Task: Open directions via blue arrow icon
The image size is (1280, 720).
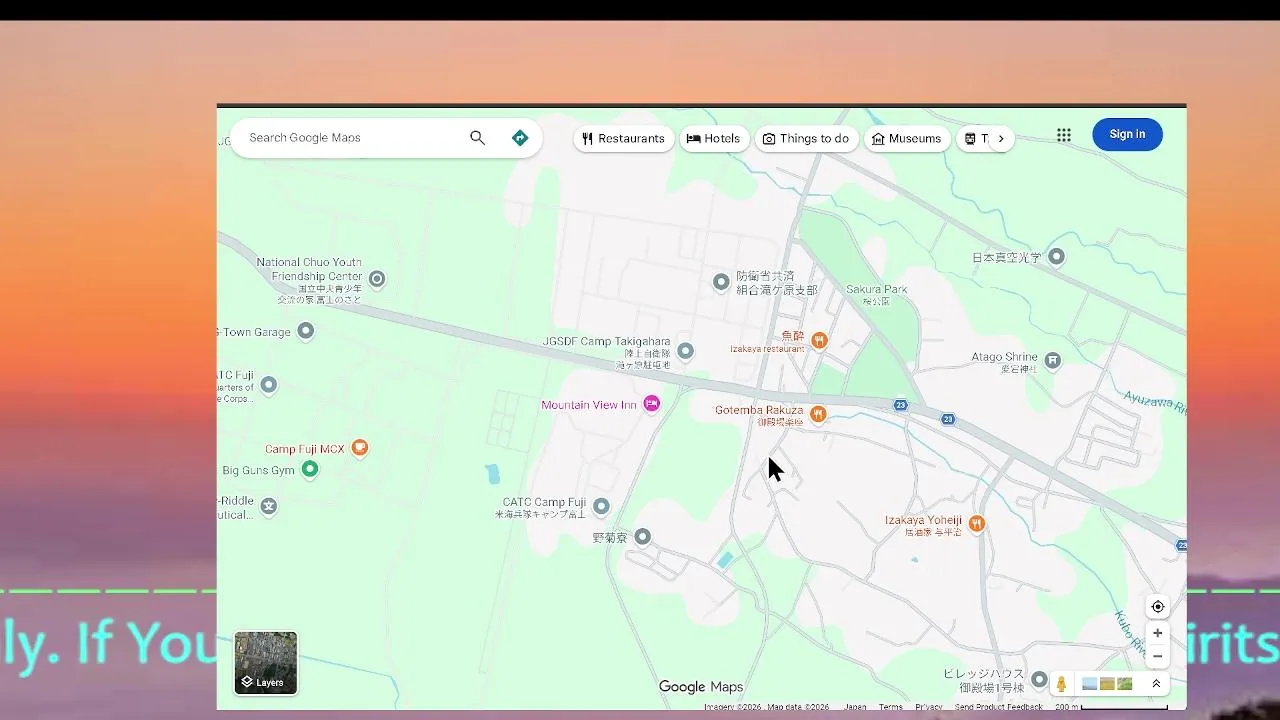Action: (x=520, y=138)
